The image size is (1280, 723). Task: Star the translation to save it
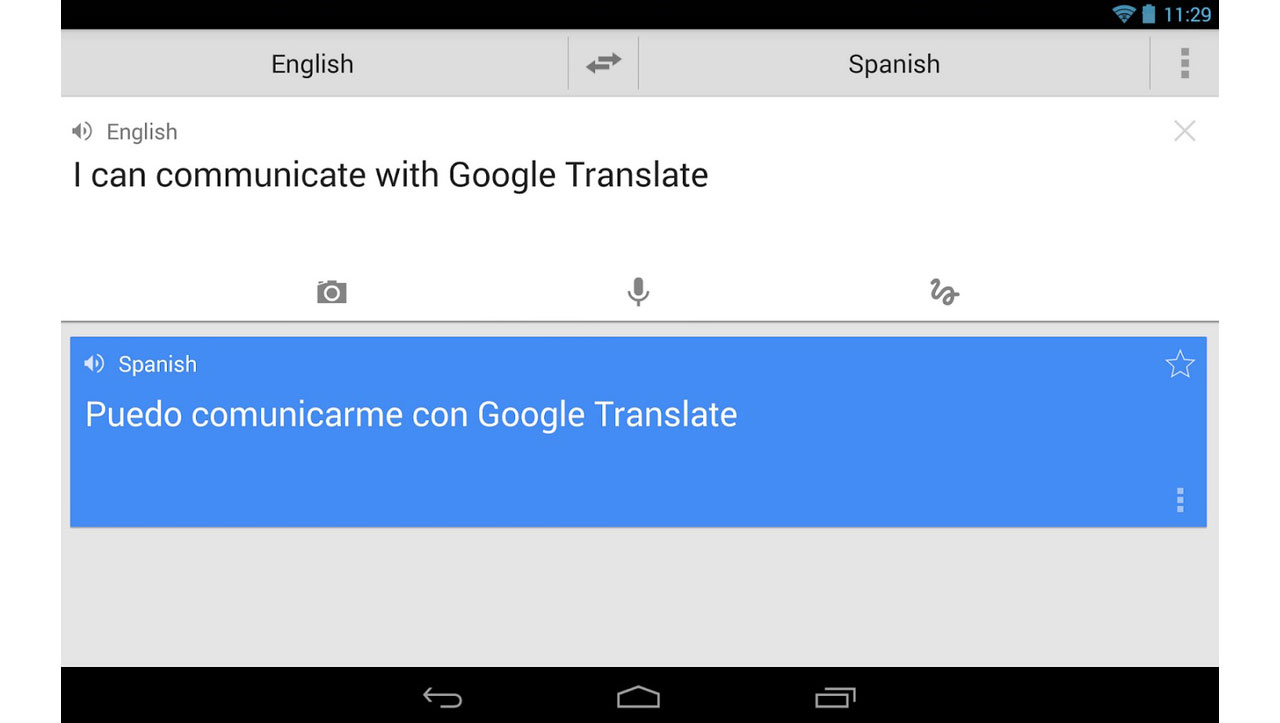tap(1180, 364)
